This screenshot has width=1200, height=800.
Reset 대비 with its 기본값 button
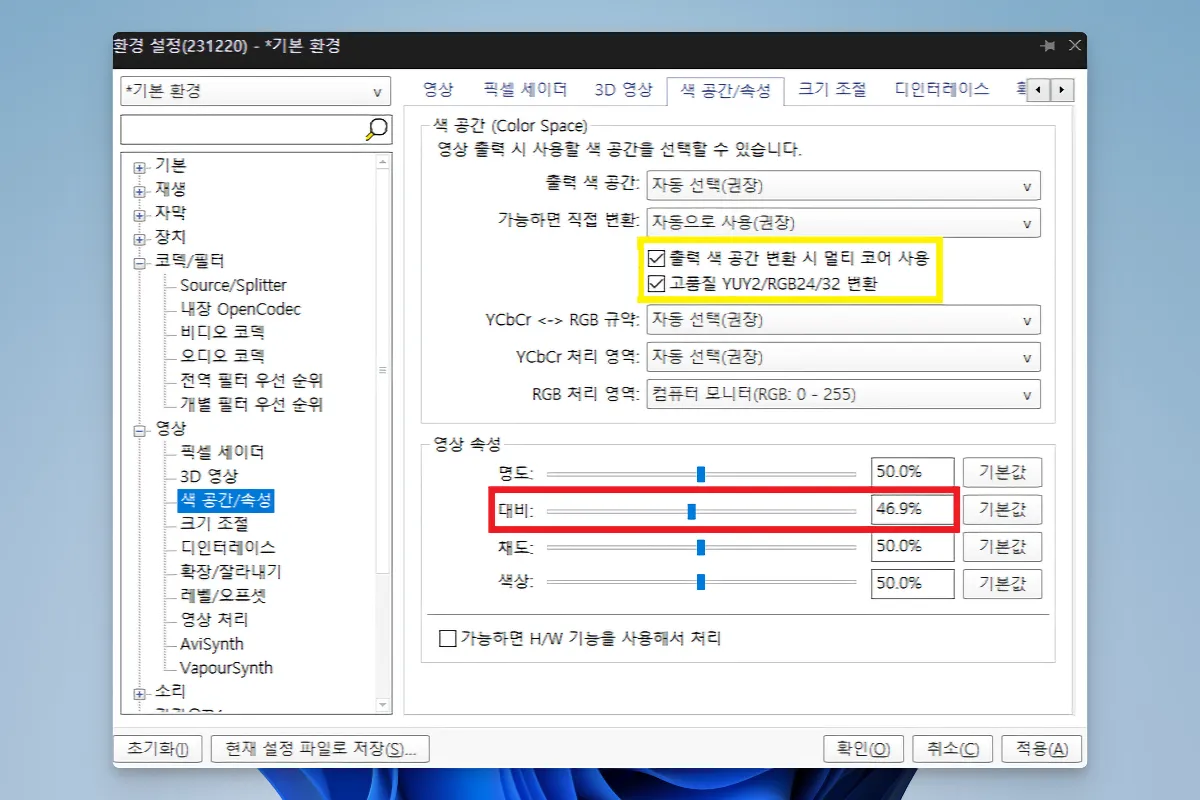click(x=1002, y=509)
